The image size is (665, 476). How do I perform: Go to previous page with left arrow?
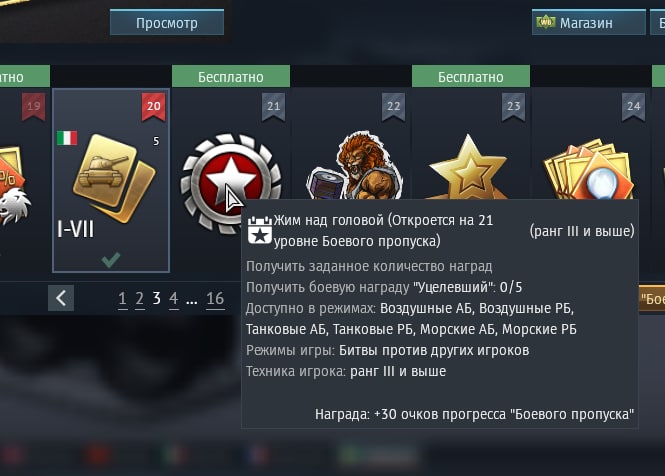61,298
